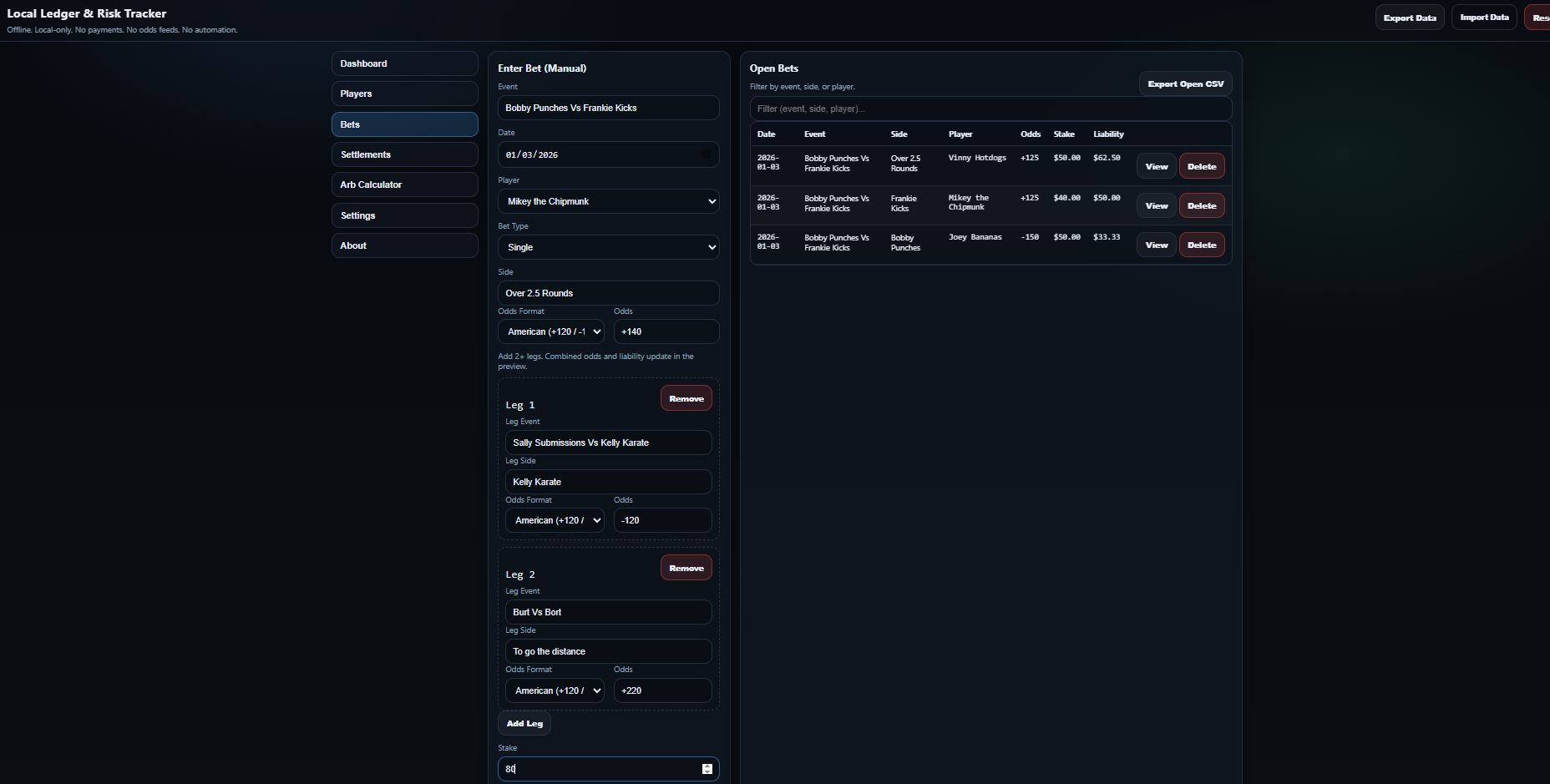The width and height of the screenshot is (1550, 784).
Task: Click the Joey Bananas player cell
Action: pyautogui.click(x=975, y=237)
